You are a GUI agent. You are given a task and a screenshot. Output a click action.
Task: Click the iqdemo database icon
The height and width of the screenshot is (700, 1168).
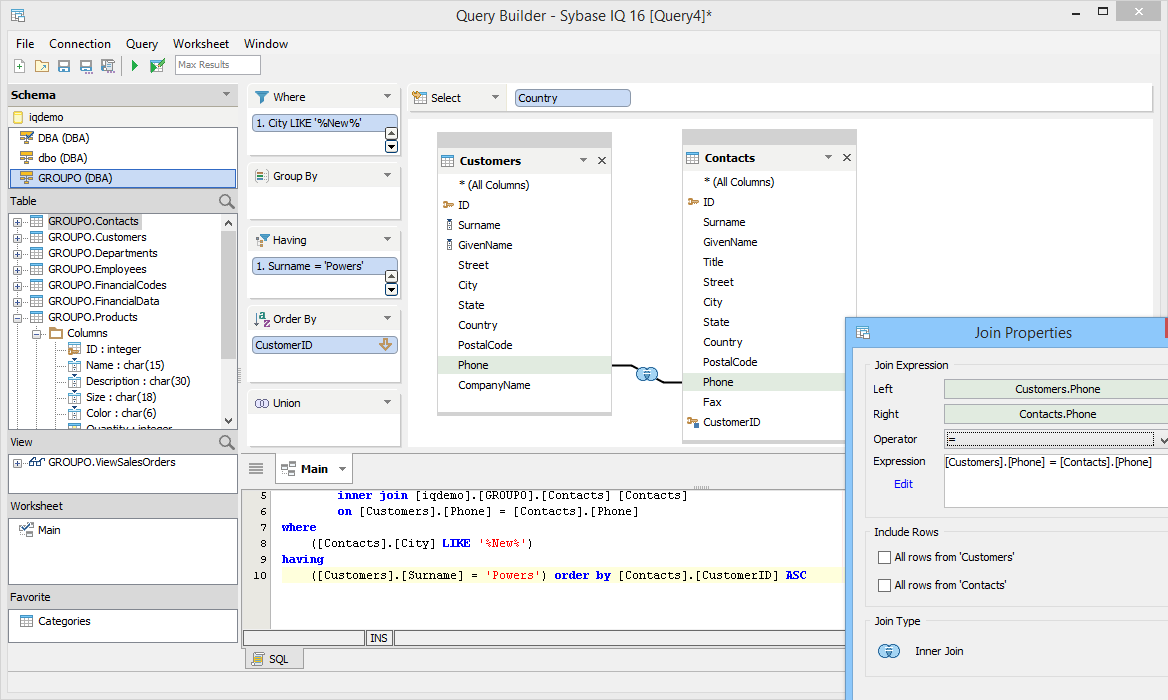18,117
